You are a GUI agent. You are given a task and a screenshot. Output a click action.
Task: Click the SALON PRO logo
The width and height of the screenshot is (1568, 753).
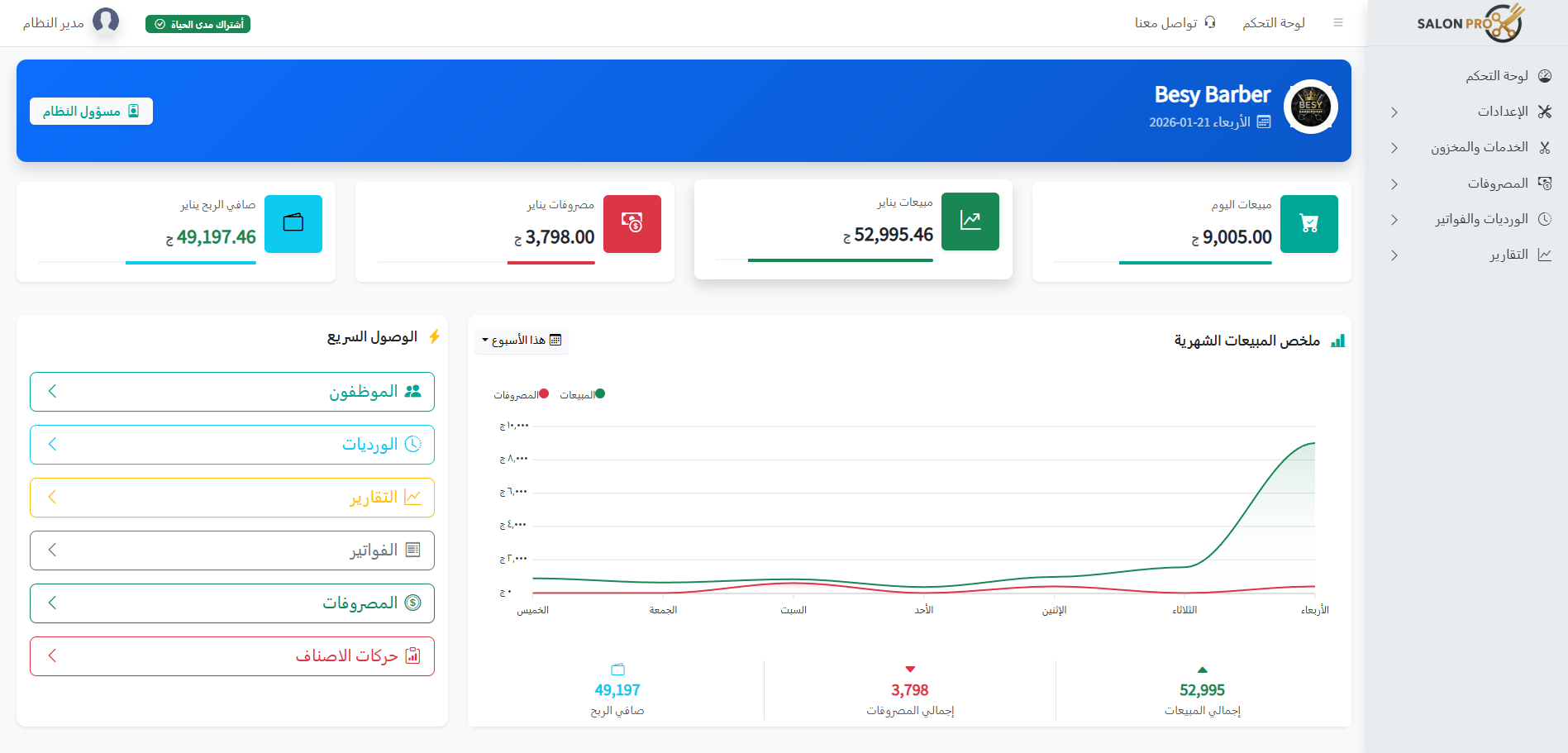[x=1470, y=22]
